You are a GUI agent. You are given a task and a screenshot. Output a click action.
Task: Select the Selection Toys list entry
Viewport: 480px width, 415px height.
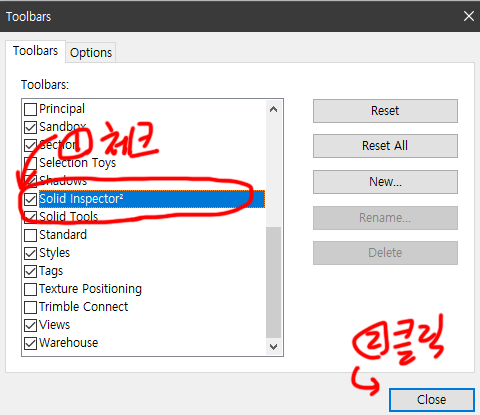[78, 163]
